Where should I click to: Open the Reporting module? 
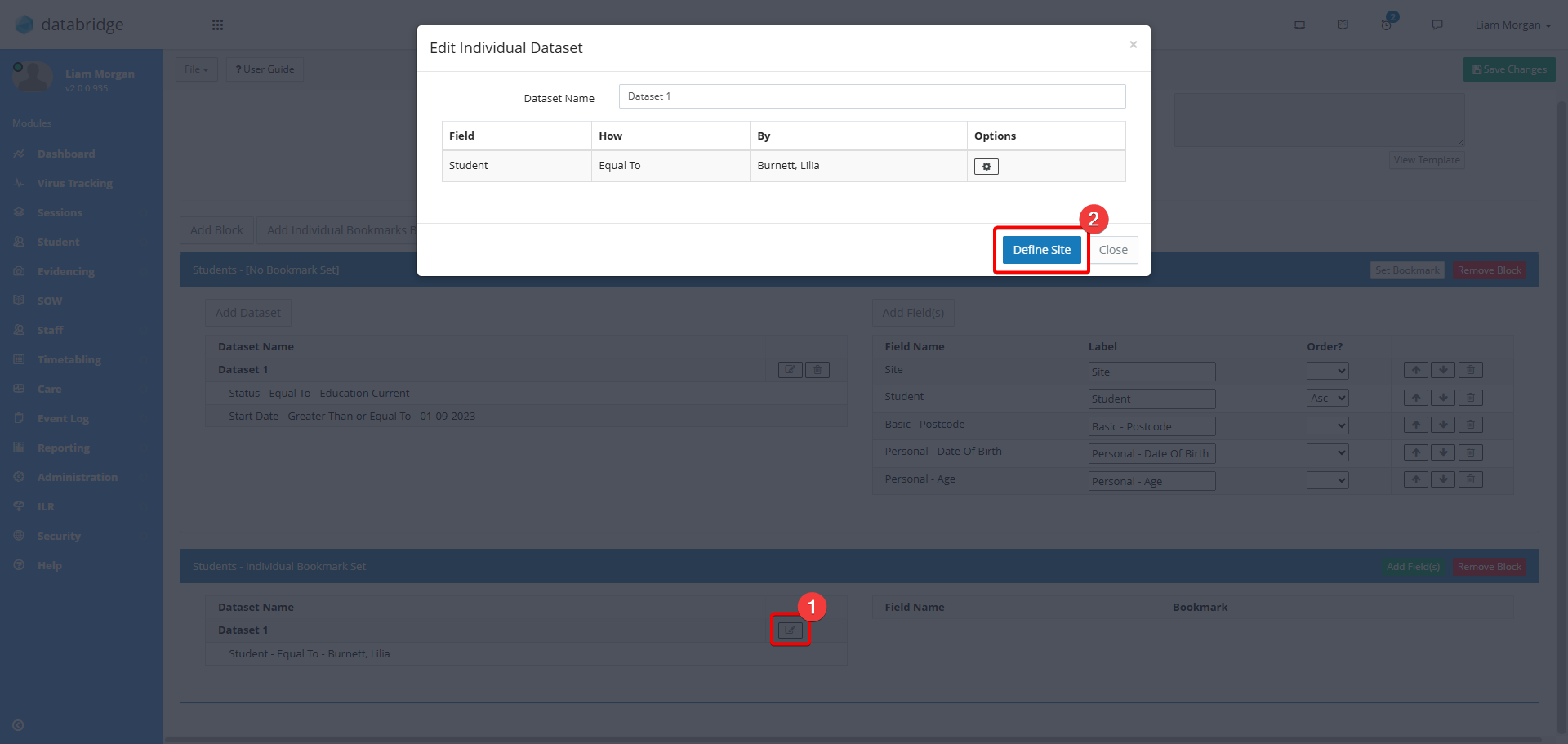[x=64, y=448]
